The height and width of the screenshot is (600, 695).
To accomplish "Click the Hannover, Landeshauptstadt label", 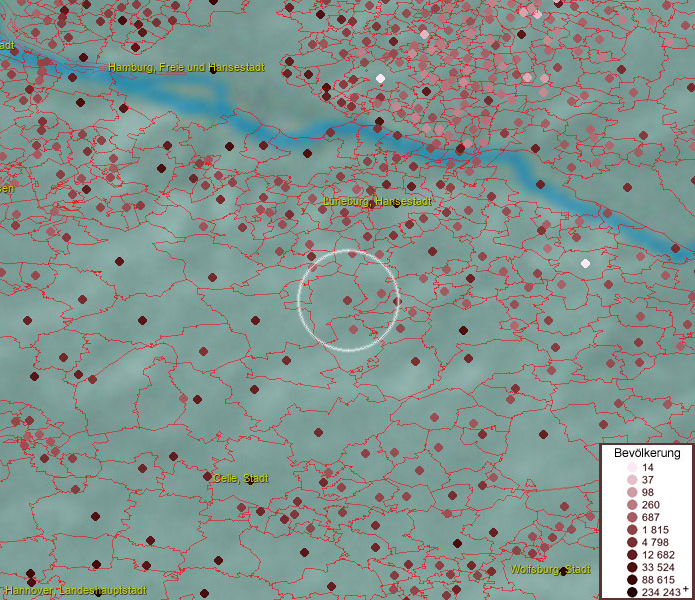I will (76, 591).
